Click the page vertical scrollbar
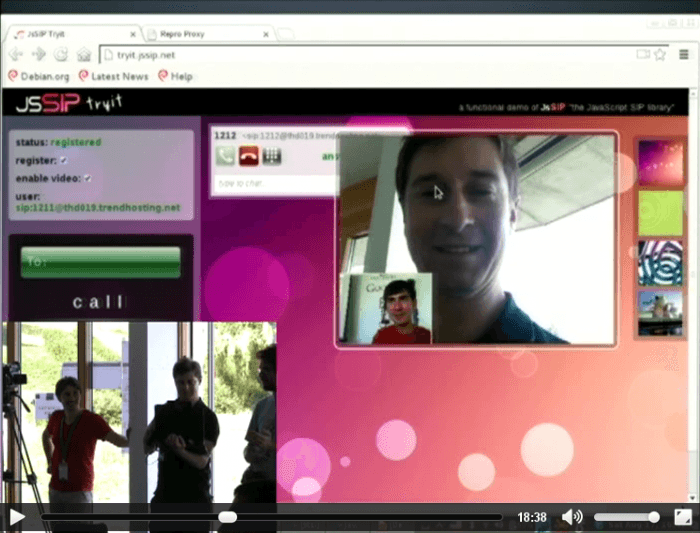 [x=692, y=295]
